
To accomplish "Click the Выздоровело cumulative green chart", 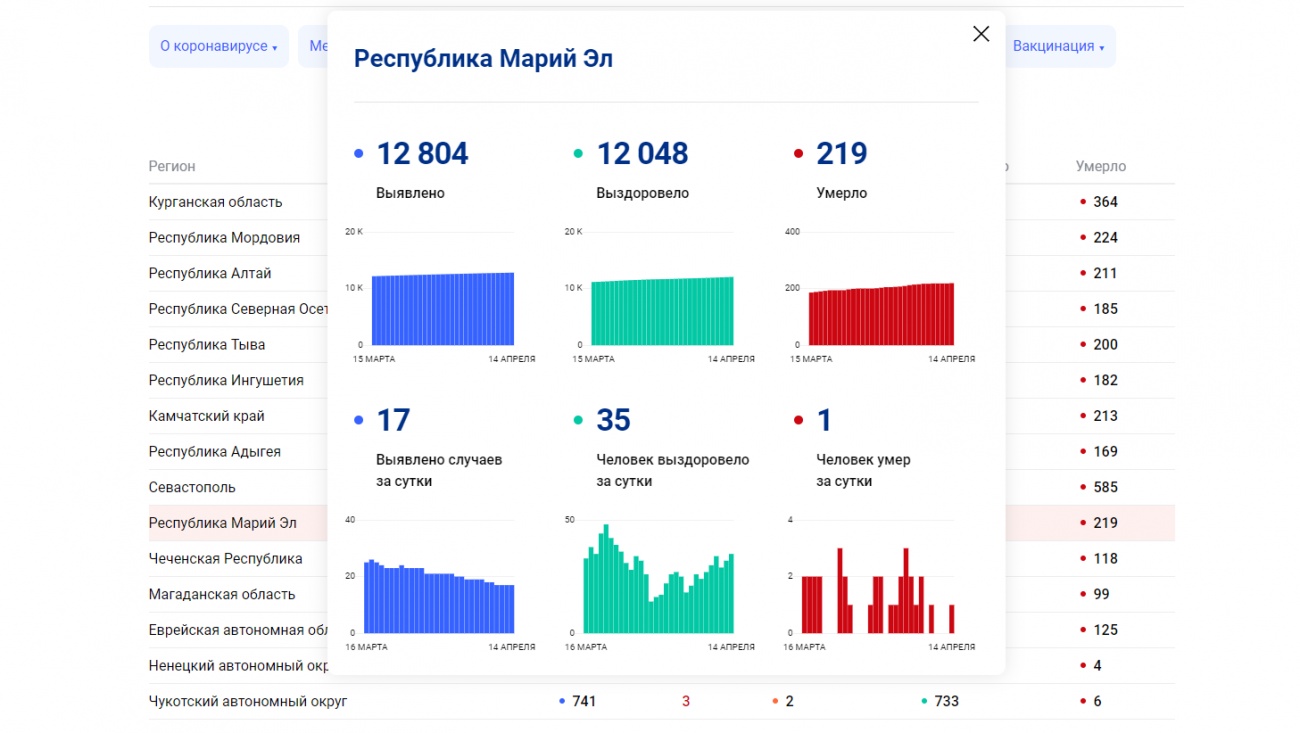I will pos(662,310).
